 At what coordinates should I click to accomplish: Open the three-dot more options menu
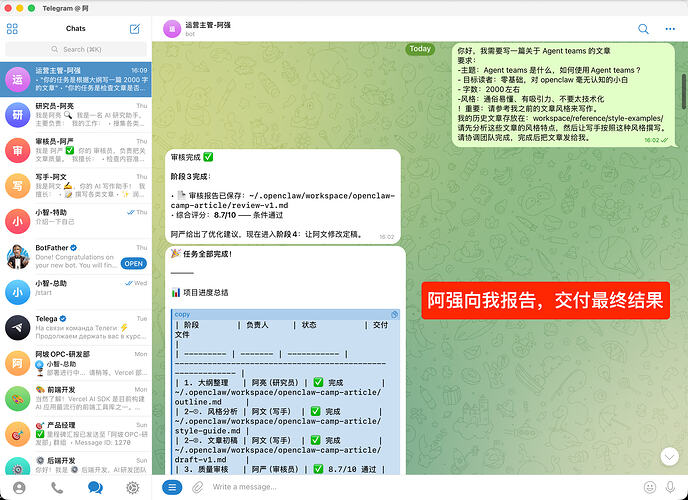coord(669,29)
